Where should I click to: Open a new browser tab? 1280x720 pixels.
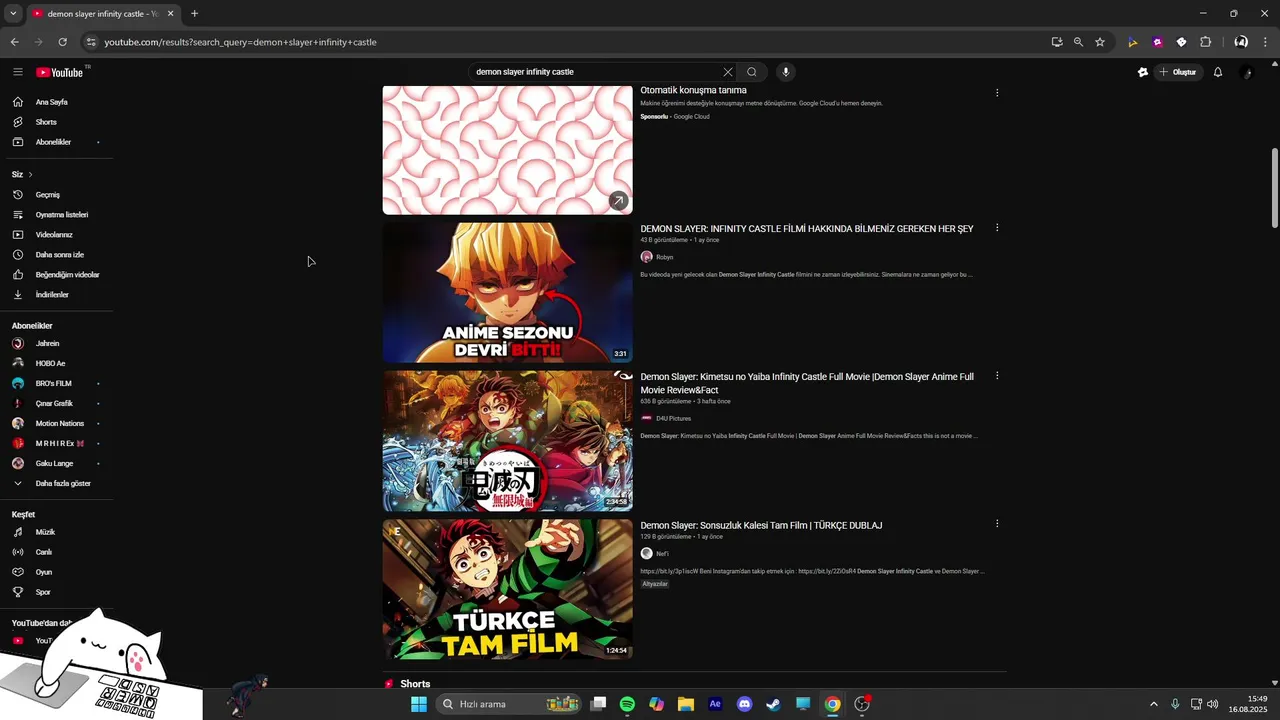point(194,14)
